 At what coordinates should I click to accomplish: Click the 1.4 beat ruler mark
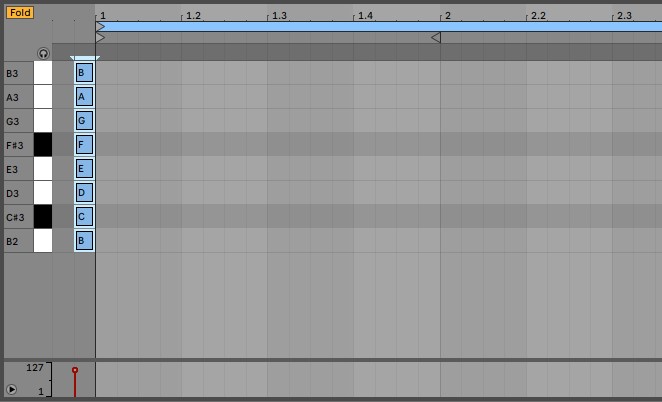pos(365,16)
